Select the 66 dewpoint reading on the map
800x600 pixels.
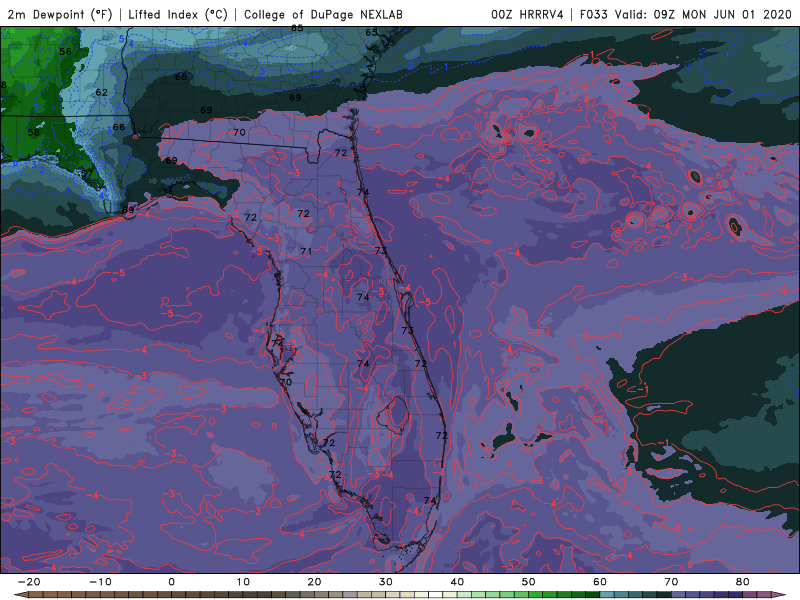[x=118, y=127]
